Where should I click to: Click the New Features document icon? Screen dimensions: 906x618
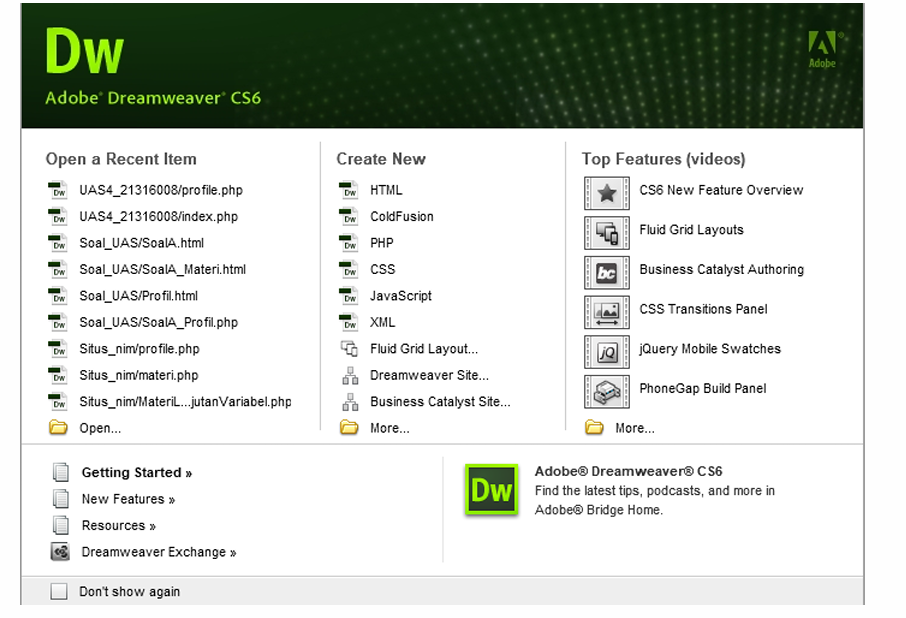(x=61, y=499)
